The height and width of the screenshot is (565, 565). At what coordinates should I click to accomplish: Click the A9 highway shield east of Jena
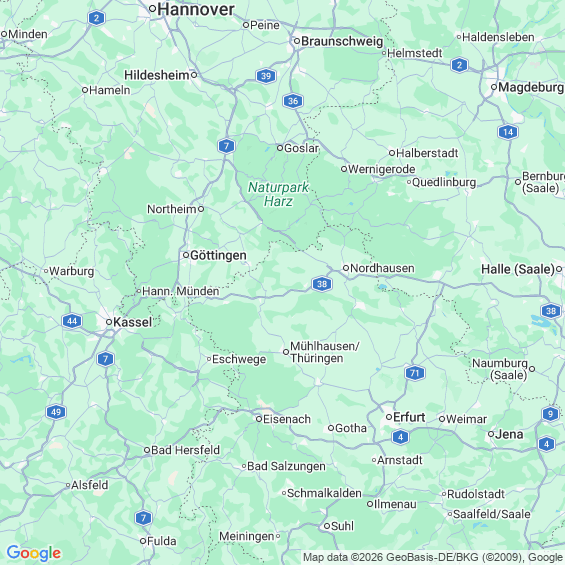pos(550,414)
